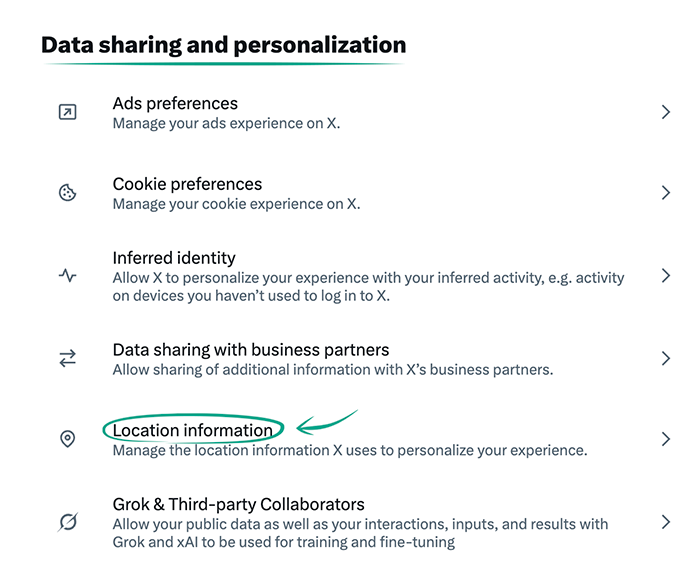Click the activity pulse icon for Inferred identity
The width and height of the screenshot is (700, 588).
tap(67, 275)
